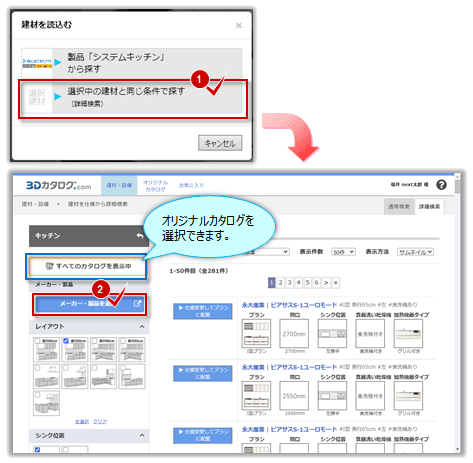Switch to the 通常検索 tab
Image resolution: width=473 pixels, height=463 pixels.
coord(399,207)
